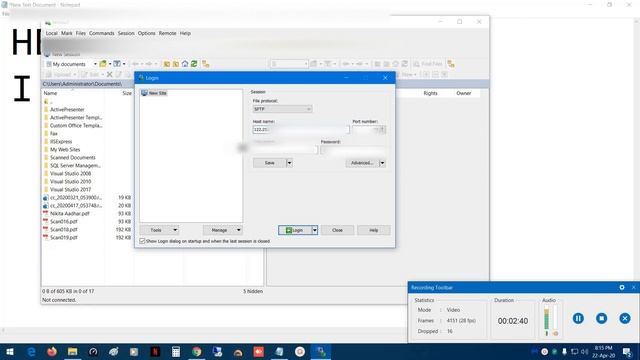Click the Save button in the session form
The width and height of the screenshot is (640, 360).
(269, 163)
